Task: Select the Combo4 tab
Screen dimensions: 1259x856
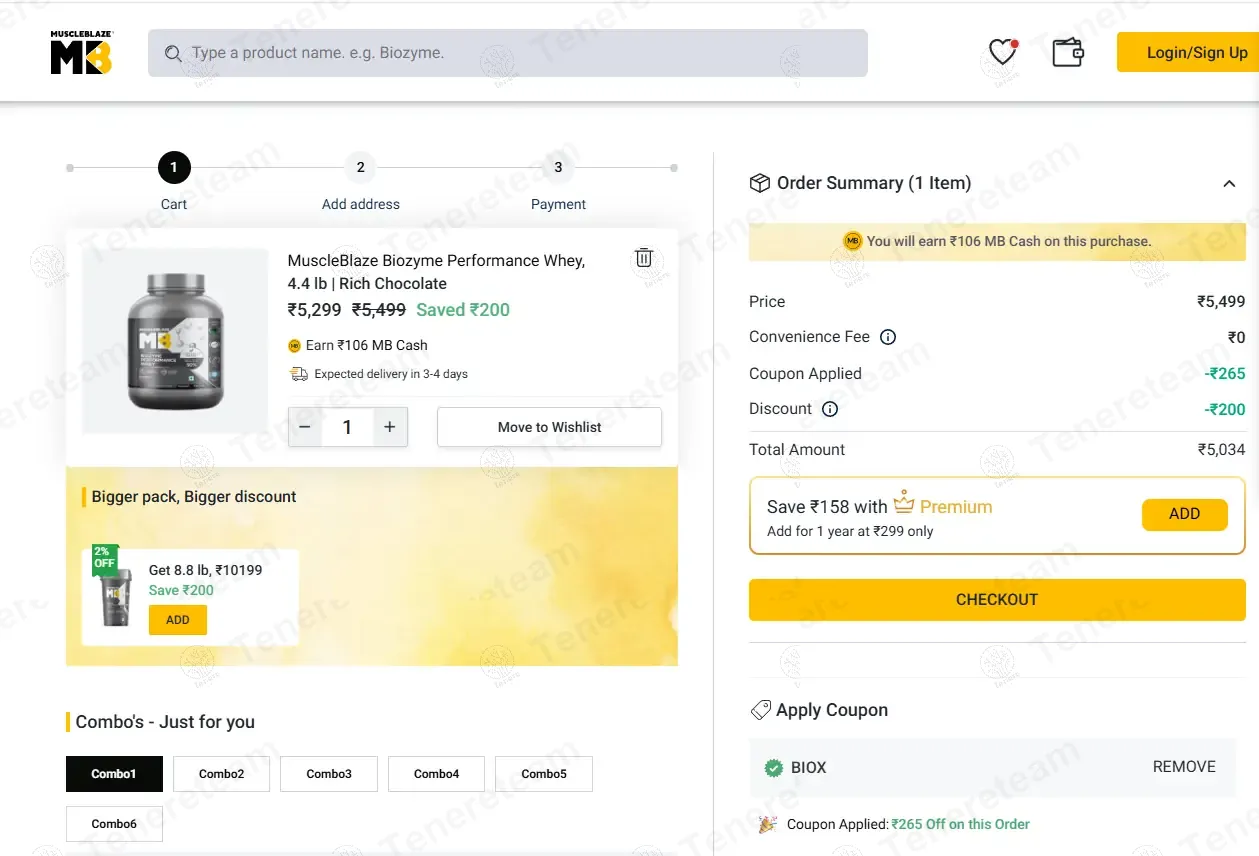Action: coord(436,774)
